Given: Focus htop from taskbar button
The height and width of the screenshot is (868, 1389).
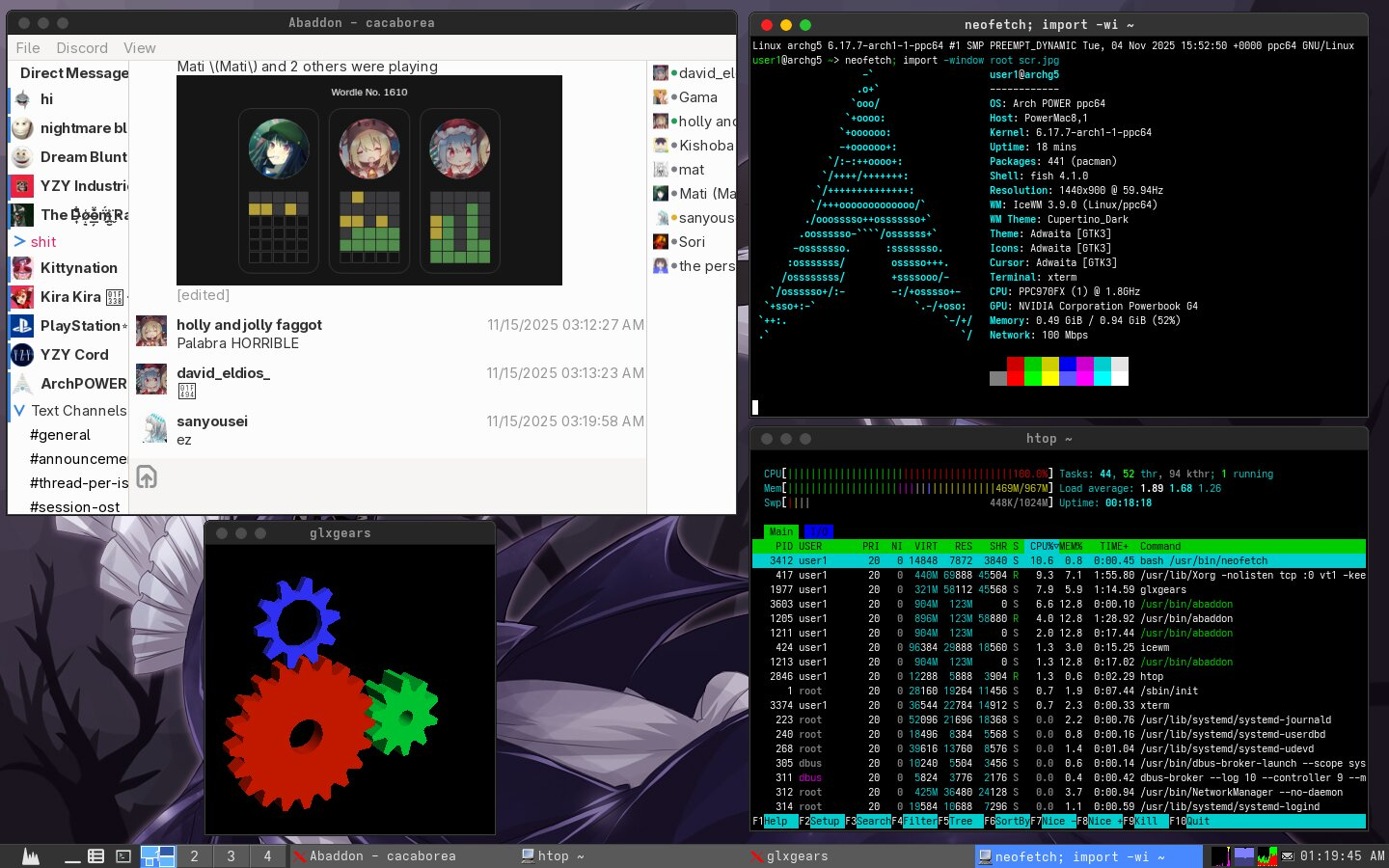Looking at the screenshot, I should 632,855.
